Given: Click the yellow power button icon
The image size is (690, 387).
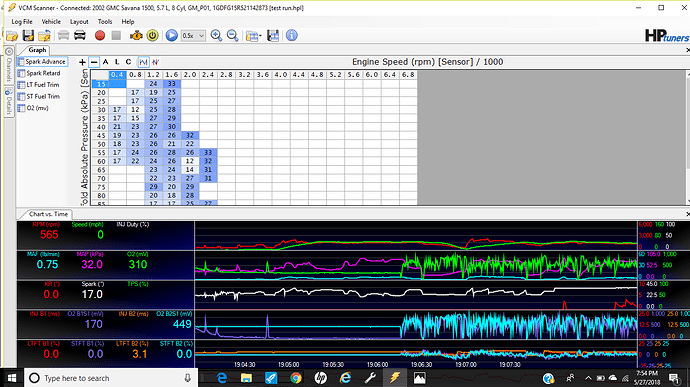Looking at the screenshot, I should click(x=153, y=36).
